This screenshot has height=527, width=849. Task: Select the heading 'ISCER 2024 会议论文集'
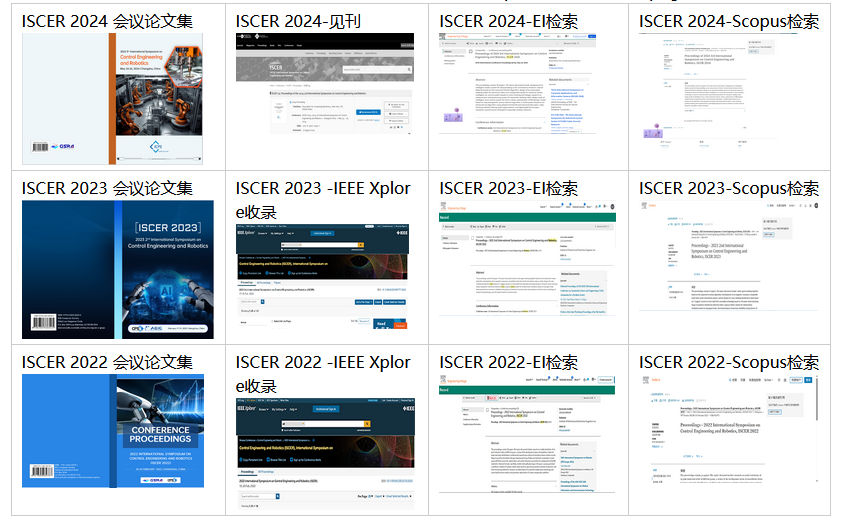pyautogui.click(x=107, y=21)
